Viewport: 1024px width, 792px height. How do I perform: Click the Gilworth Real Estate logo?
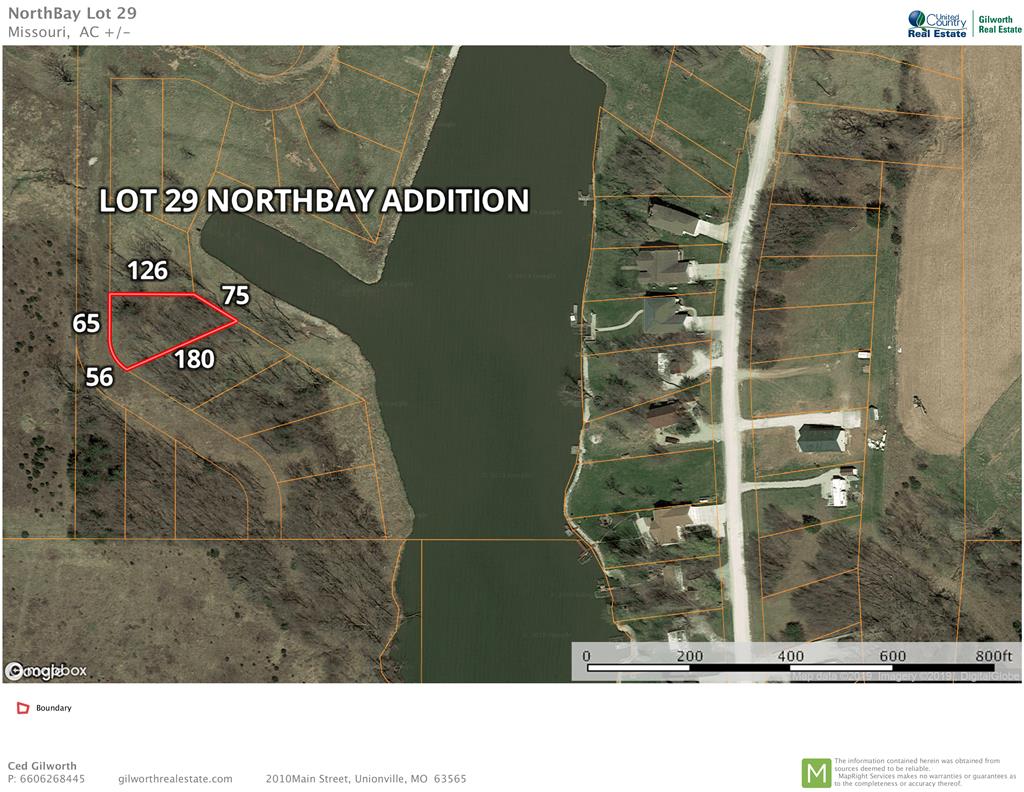pos(999,24)
